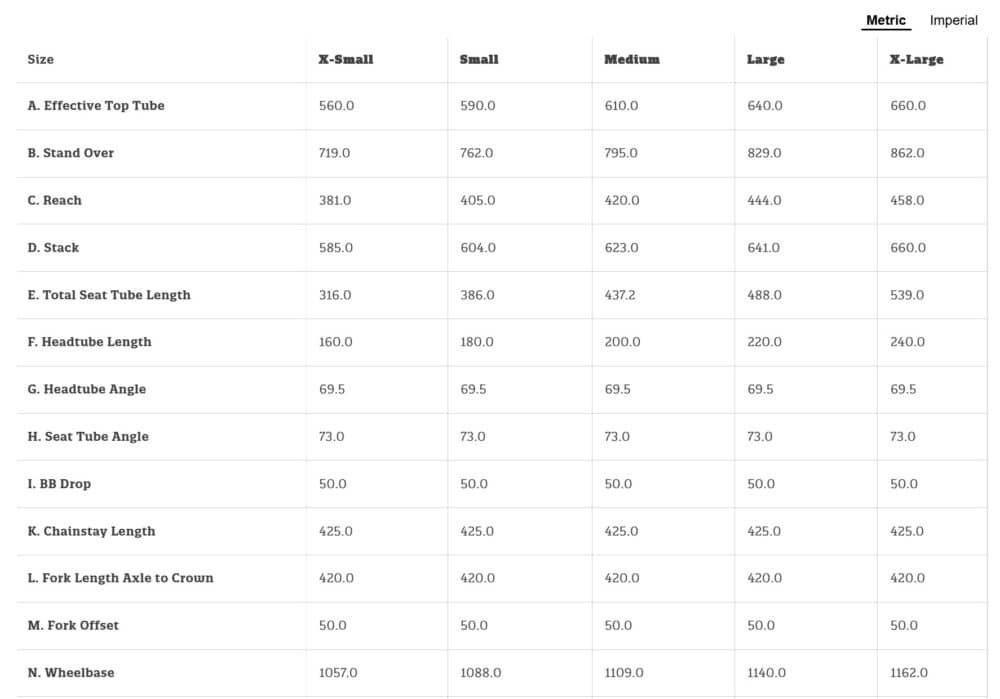Viewport: 1000px width, 699px height.
Task: Switch to the Imperial units tab
Action: (953, 20)
